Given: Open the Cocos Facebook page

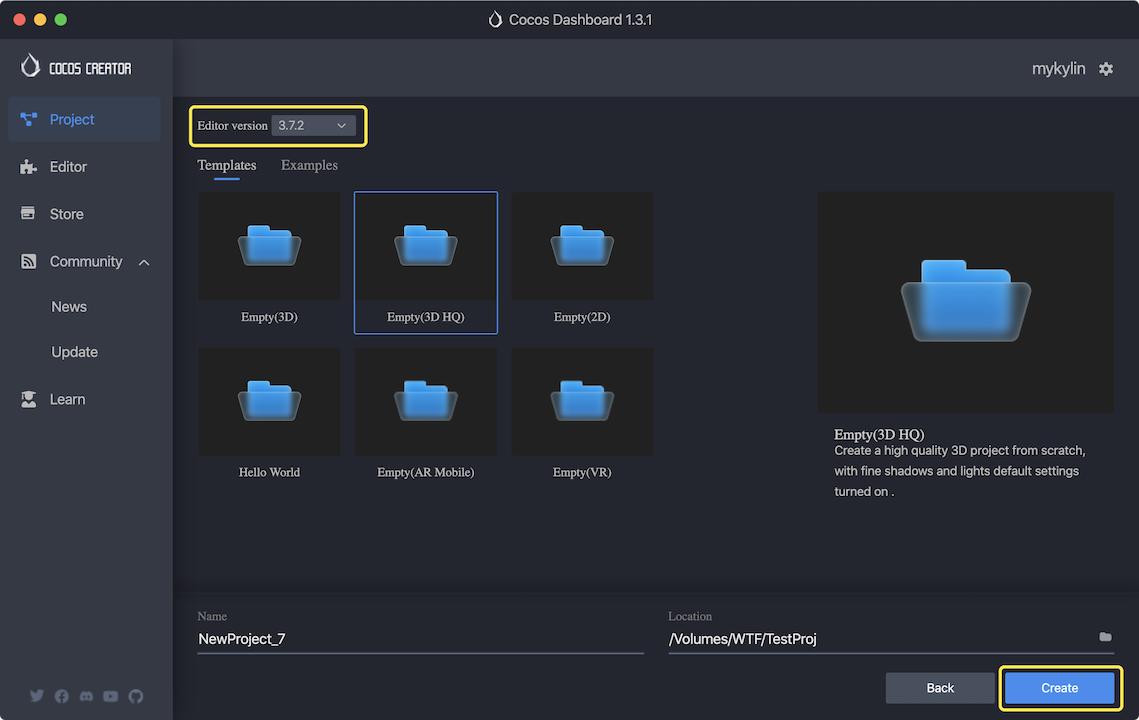Looking at the screenshot, I should (61, 696).
